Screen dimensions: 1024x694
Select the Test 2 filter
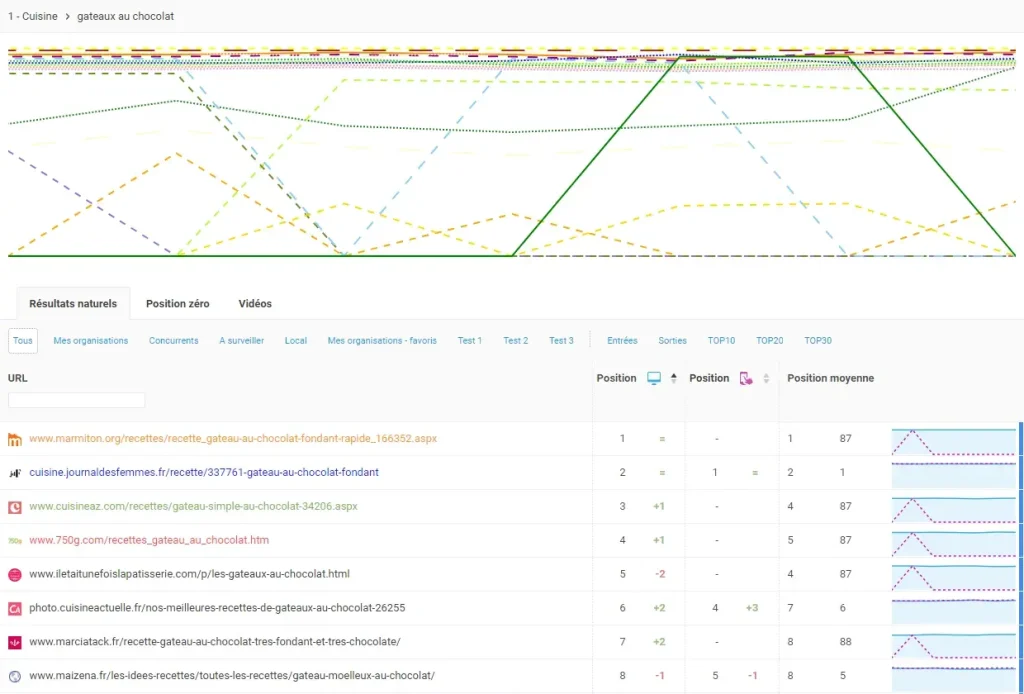pos(515,341)
